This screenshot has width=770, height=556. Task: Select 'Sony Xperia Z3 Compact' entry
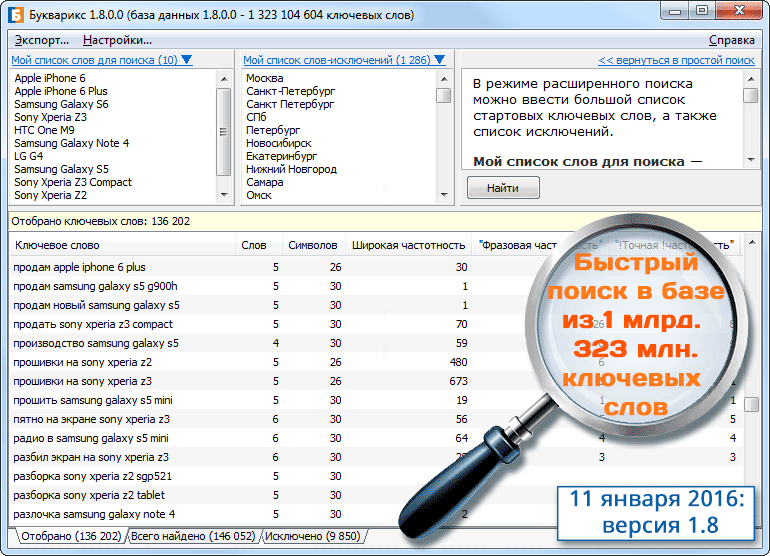73,182
